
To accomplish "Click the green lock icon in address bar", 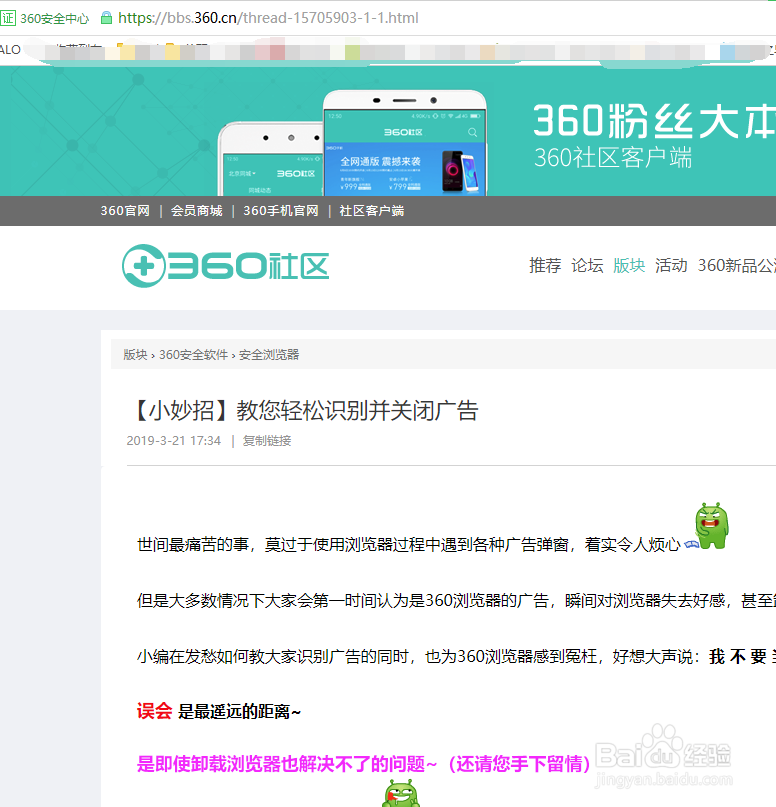I will (x=107, y=18).
